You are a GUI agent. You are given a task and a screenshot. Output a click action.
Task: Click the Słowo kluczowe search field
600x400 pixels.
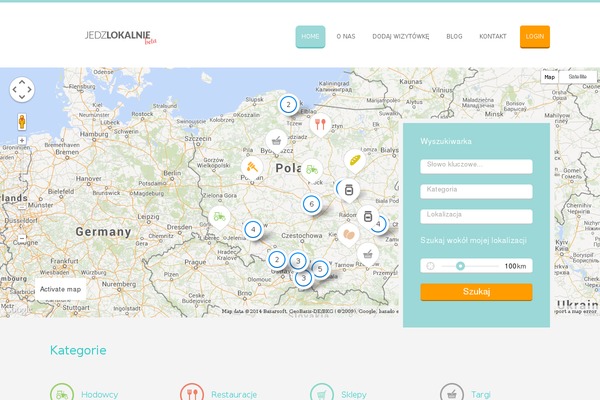click(476, 167)
